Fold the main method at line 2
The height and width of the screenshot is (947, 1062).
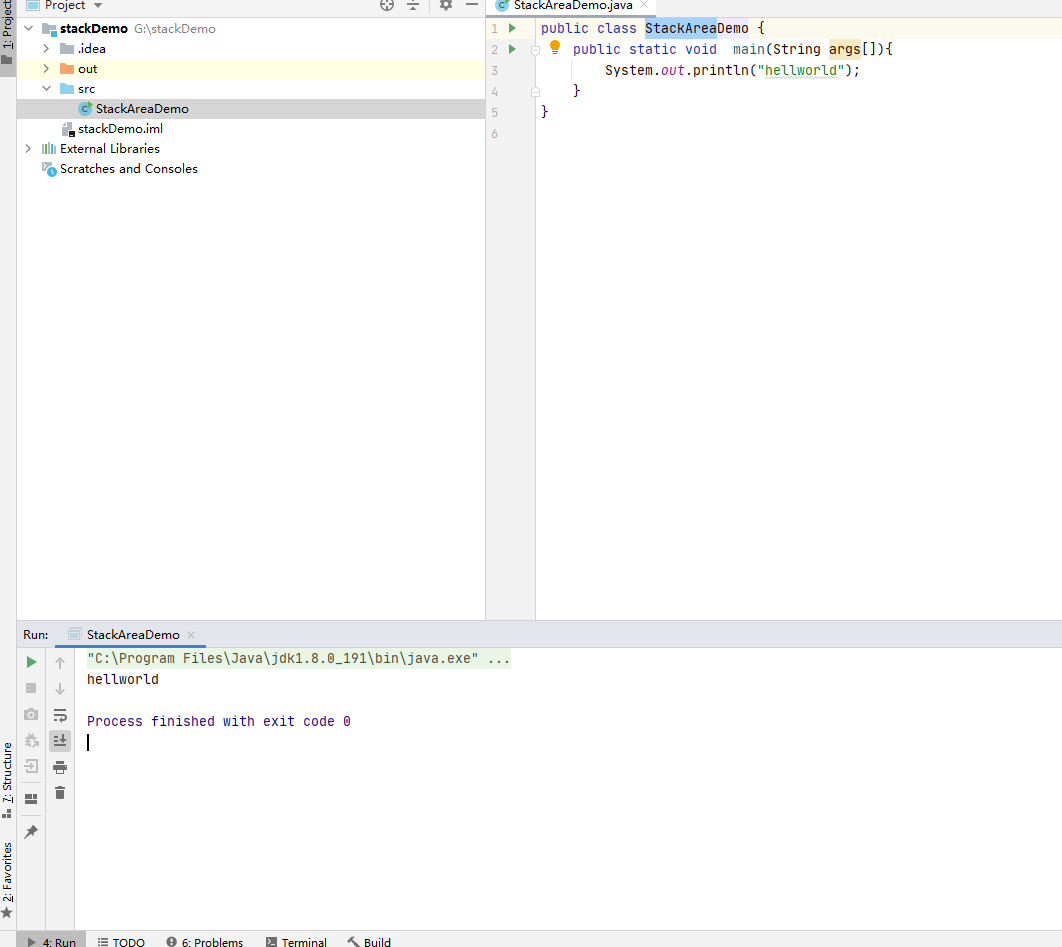(x=535, y=50)
